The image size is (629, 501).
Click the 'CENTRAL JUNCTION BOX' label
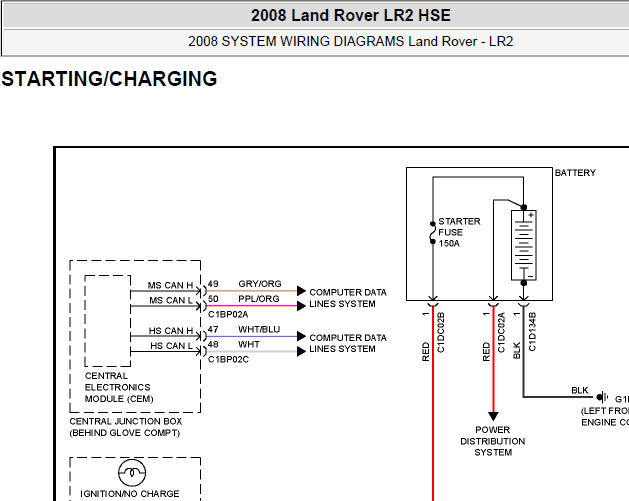coord(126,422)
